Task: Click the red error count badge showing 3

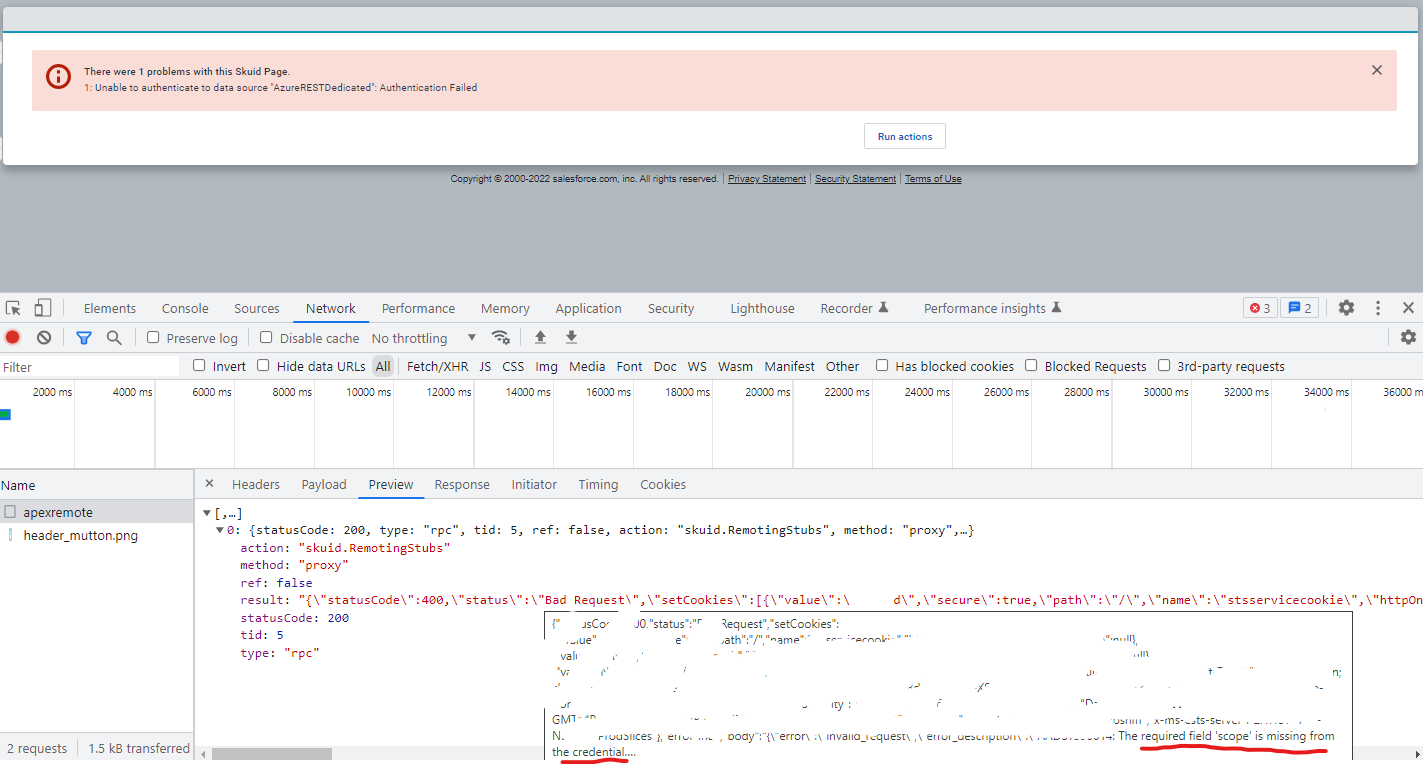Action: coord(1259,308)
